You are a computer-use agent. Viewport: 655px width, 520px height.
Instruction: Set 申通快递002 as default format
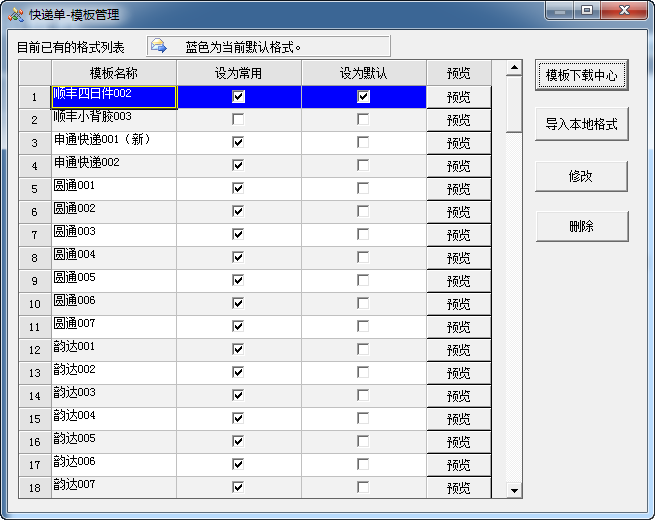click(363, 165)
